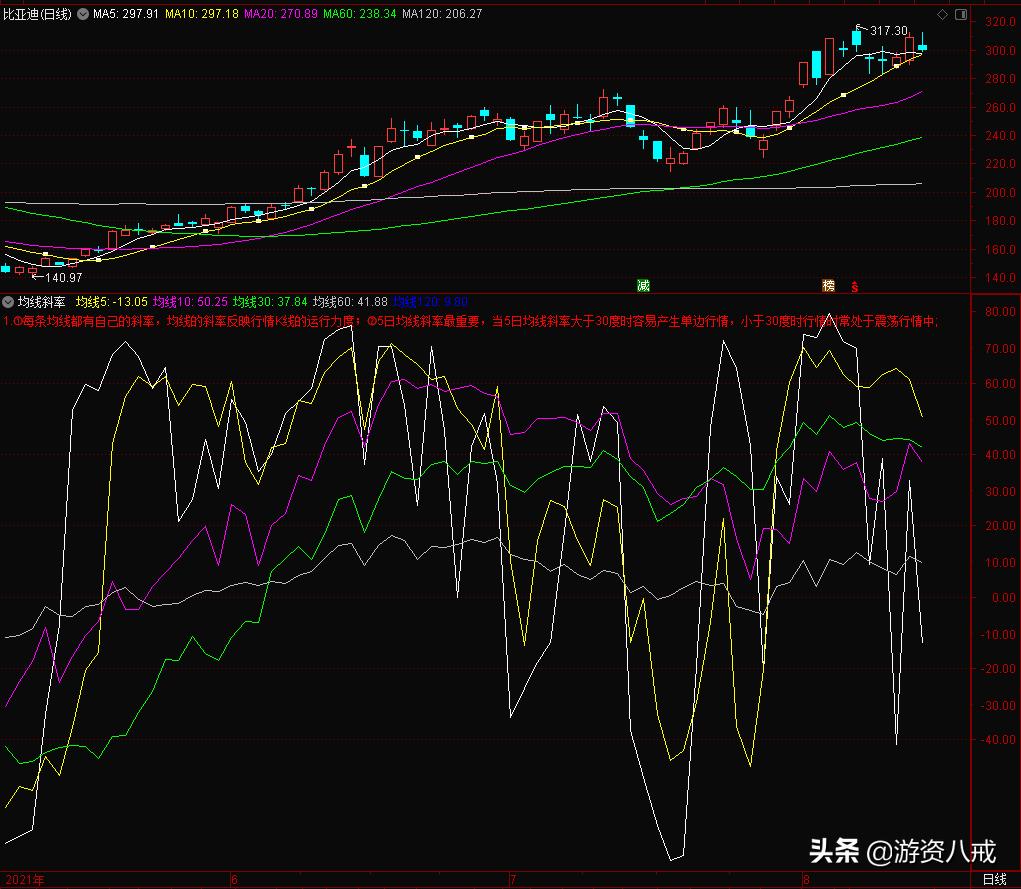Toggle the side panel layout icon
The height and width of the screenshot is (889, 1021).
(960, 14)
